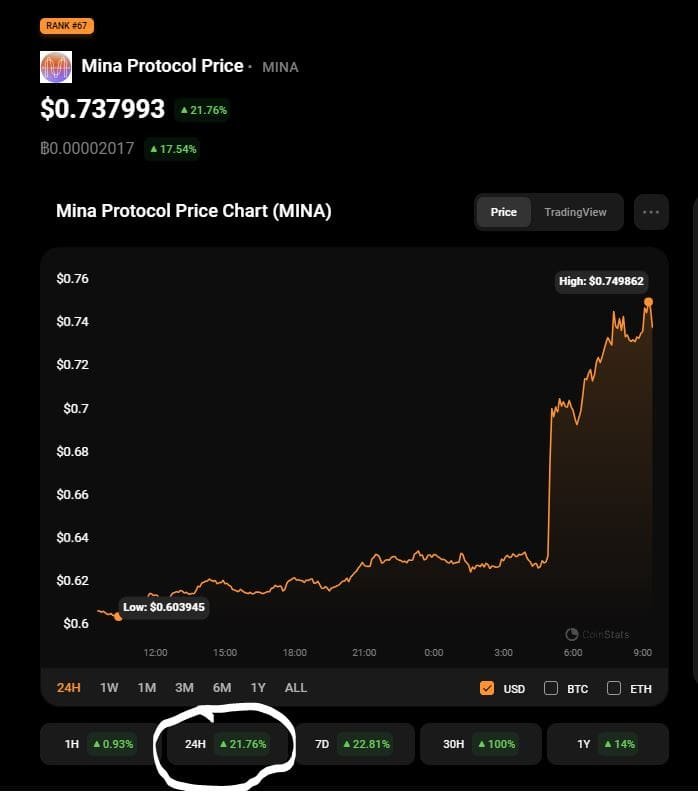The image size is (698, 793).
Task: Select the 1W time range
Action: 110,688
